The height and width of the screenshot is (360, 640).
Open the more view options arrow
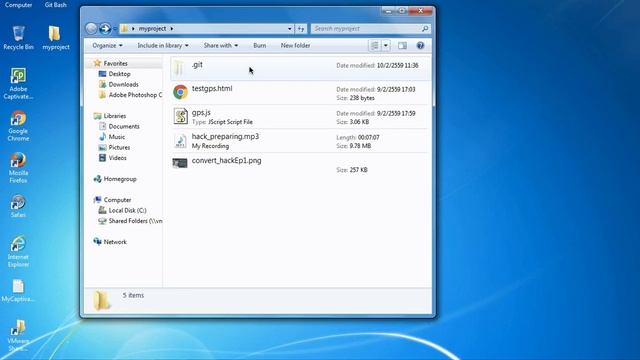click(386, 46)
